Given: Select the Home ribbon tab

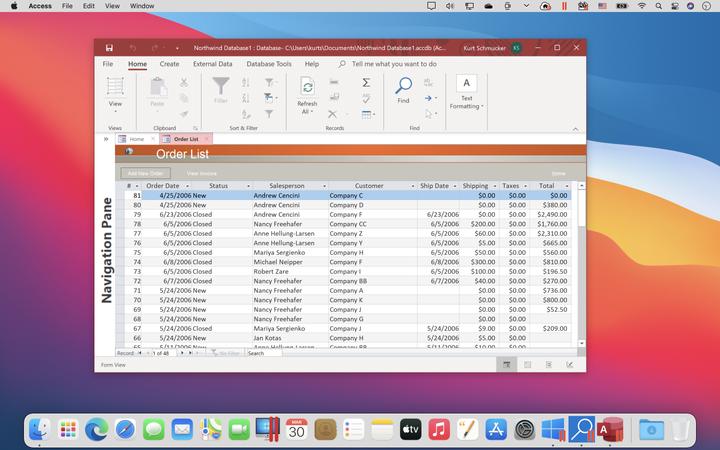Looking at the screenshot, I should pyautogui.click(x=137, y=64).
